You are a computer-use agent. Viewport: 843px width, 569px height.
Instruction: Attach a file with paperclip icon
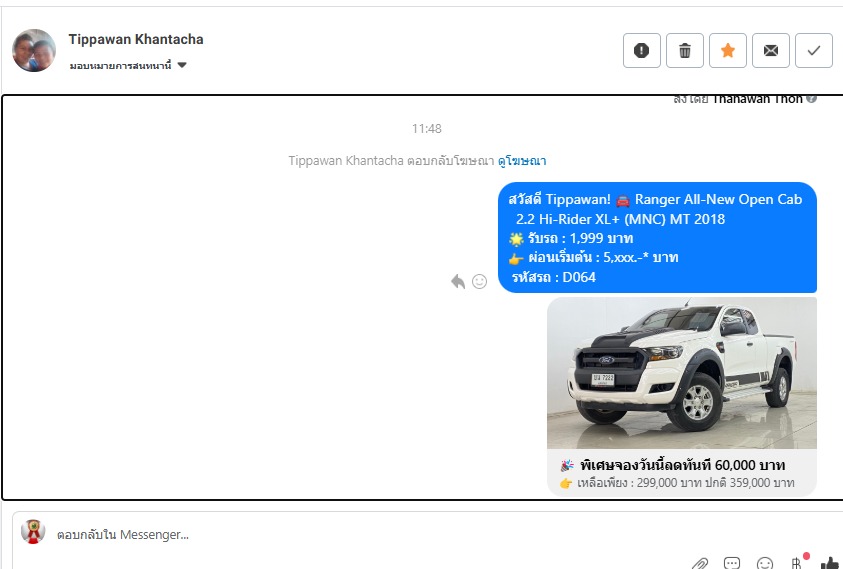(699, 563)
